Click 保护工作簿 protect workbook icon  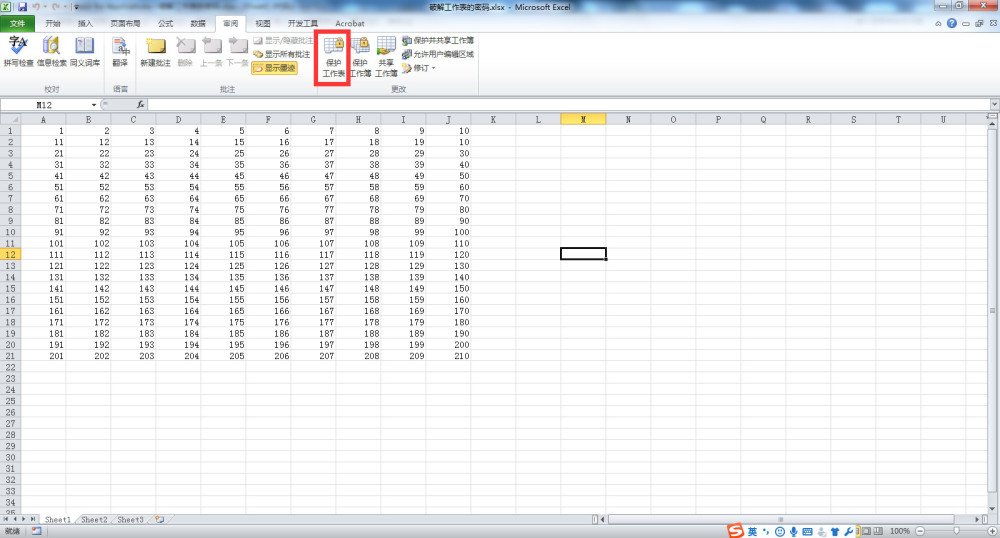360,46
